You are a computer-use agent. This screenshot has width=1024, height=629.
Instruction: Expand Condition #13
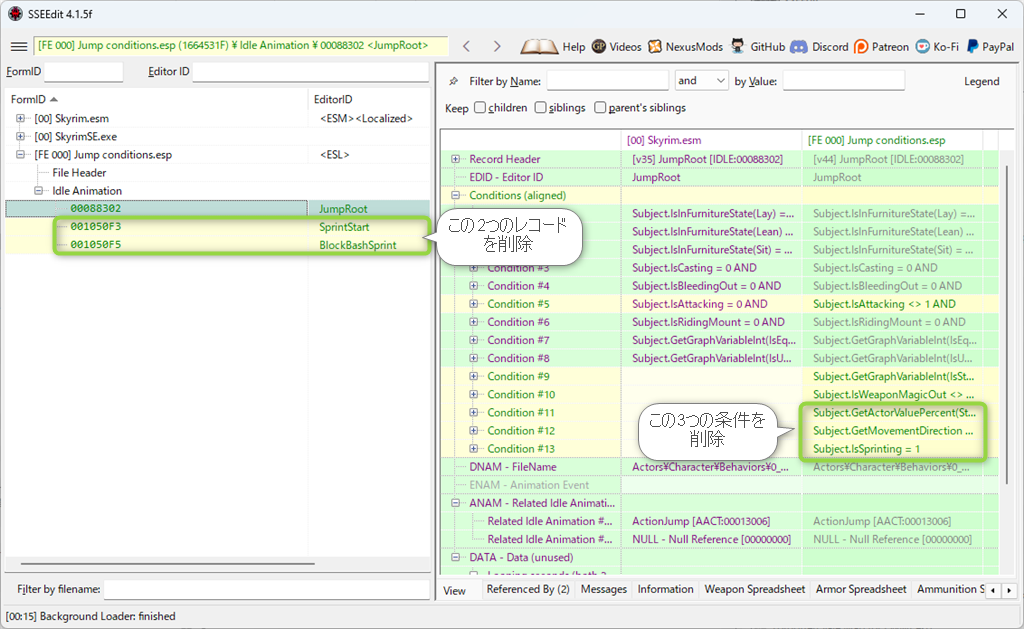tap(473, 449)
